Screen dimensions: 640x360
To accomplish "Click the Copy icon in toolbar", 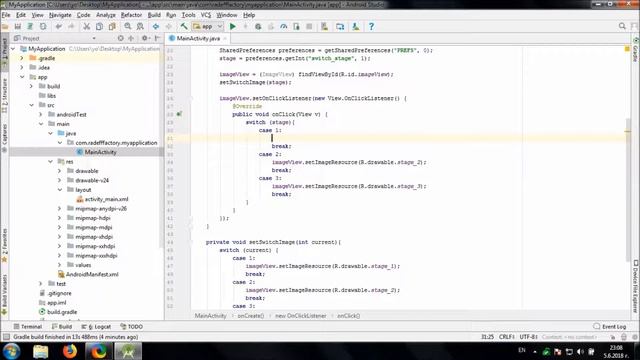I will click(99, 27).
